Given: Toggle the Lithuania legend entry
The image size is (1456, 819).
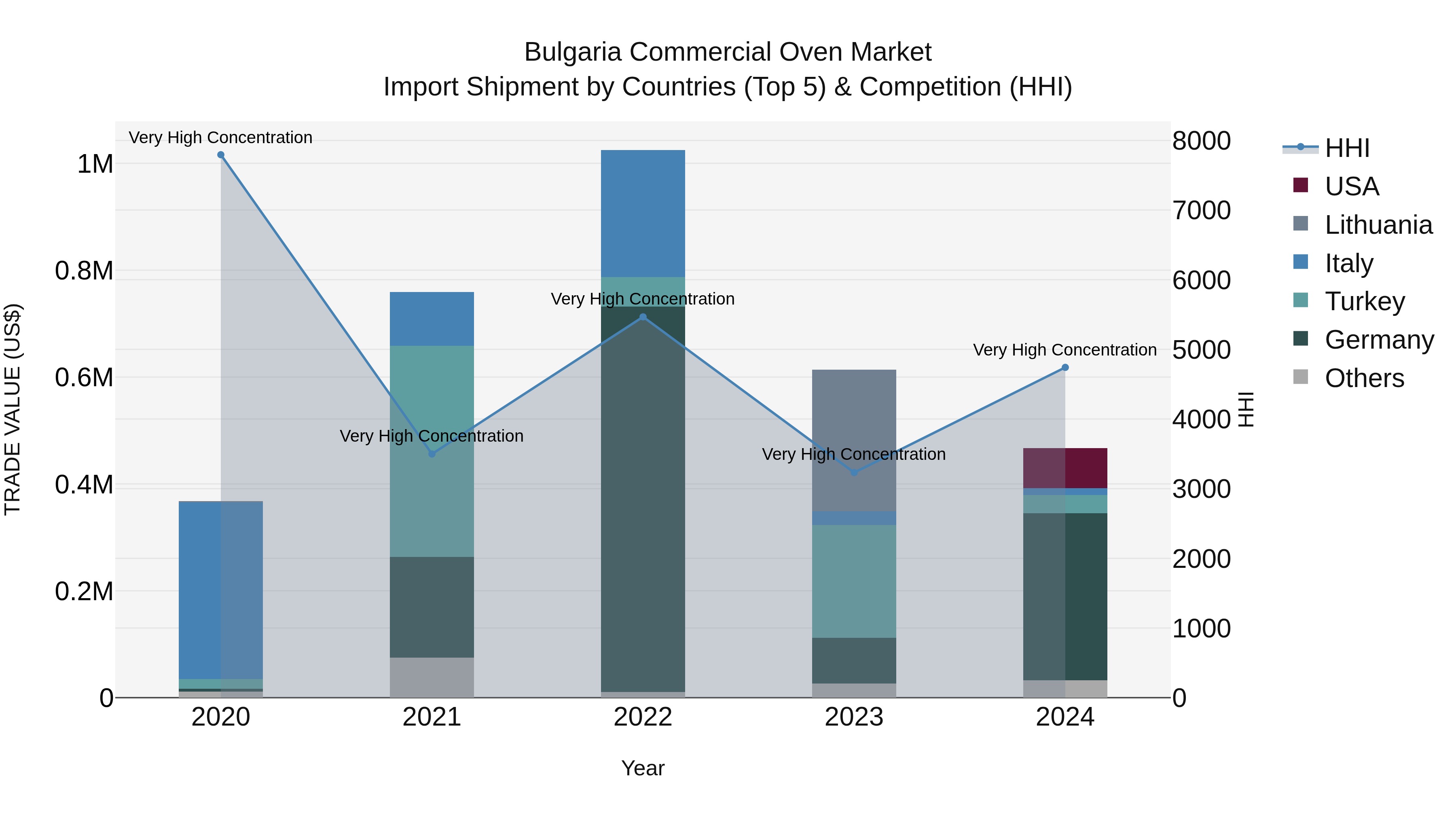Looking at the screenshot, I should click(x=1363, y=224).
